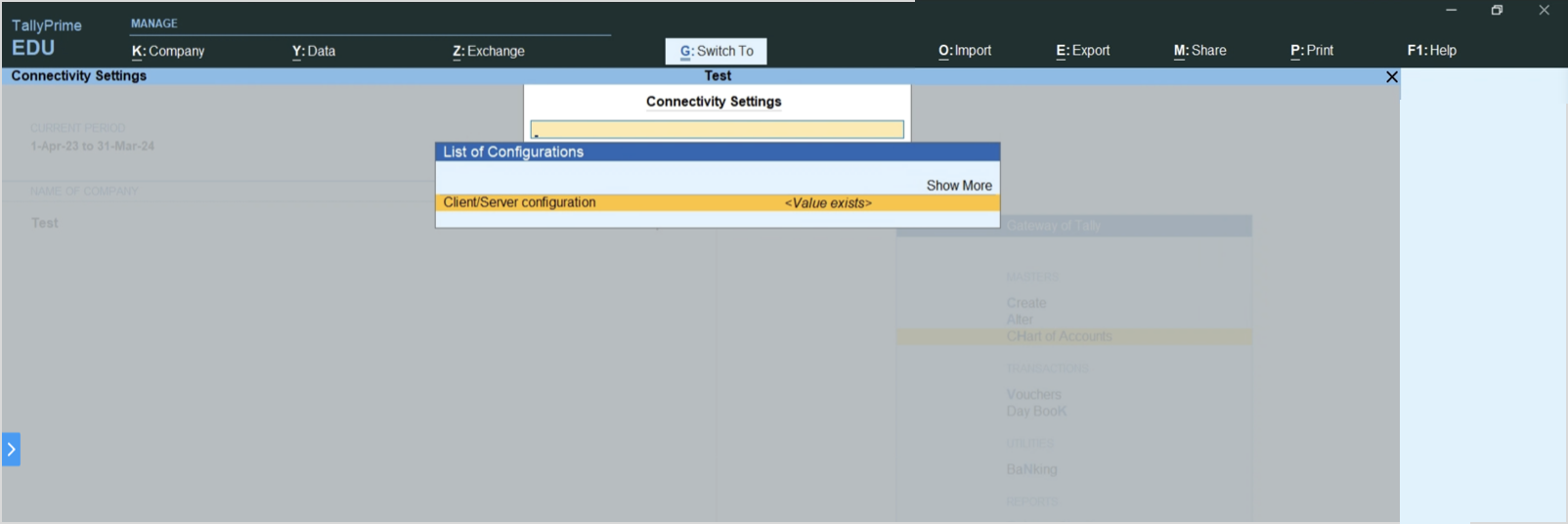The height and width of the screenshot is (524, 1568).
Task: Minimize the TallyPrime window
Action: (1451, 11)
